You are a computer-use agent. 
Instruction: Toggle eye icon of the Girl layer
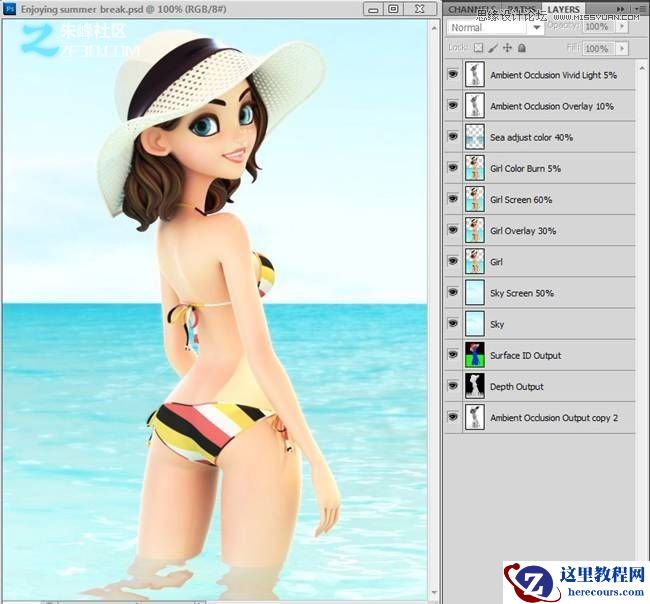click(453, 261)
